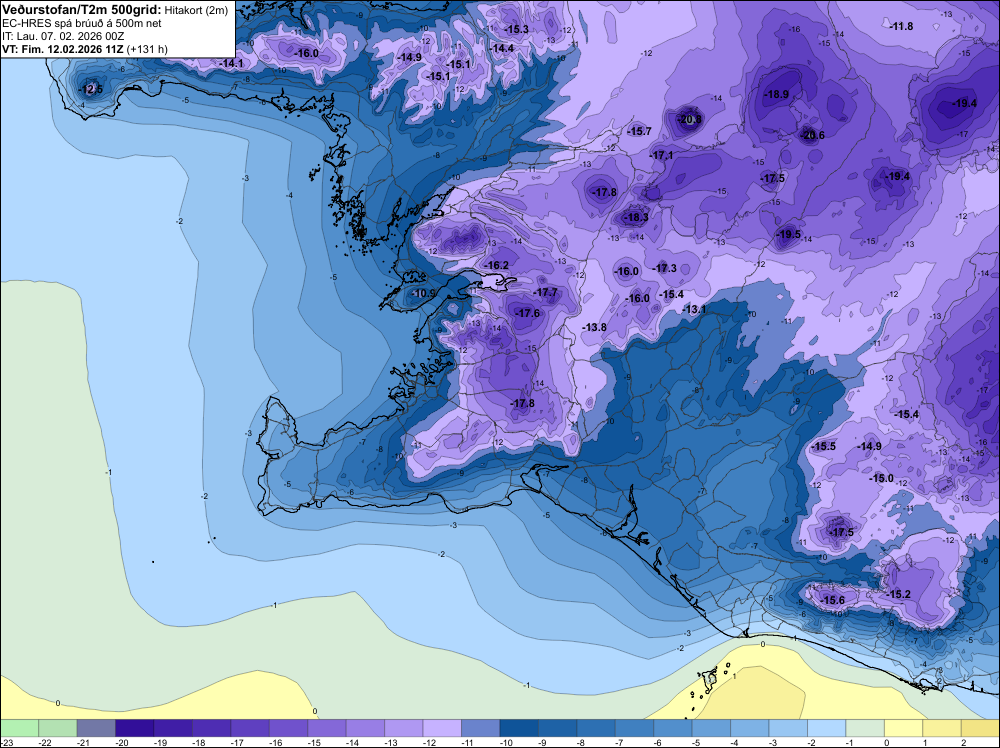This screenshot has height=748, width=1000.
Task: Select the -17.7 temperature value
Action: click(545, 292)
